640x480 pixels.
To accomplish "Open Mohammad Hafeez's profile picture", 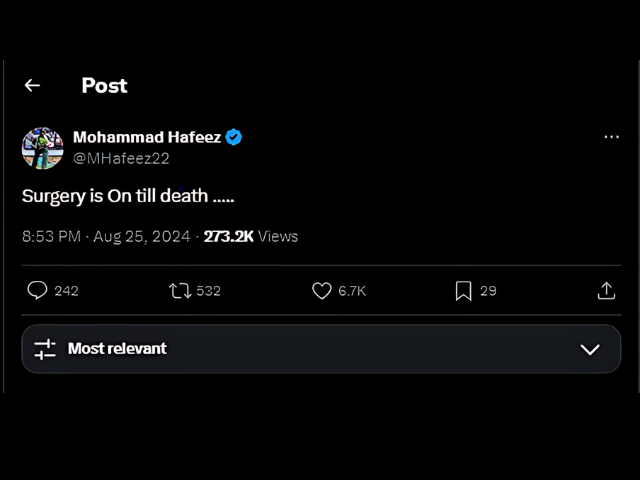I will coord(43,148).
